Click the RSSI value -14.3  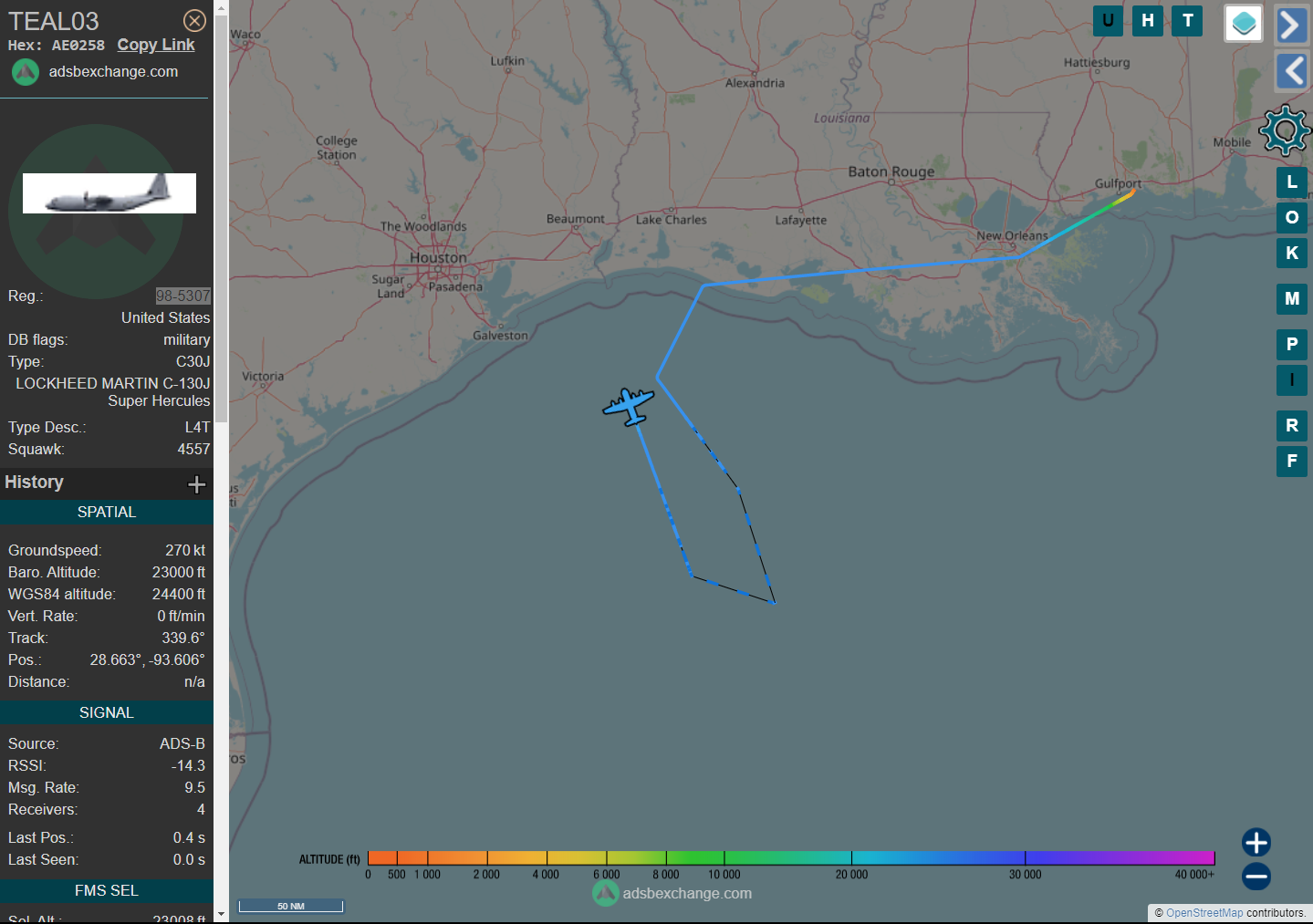click(x=188, y=766)
